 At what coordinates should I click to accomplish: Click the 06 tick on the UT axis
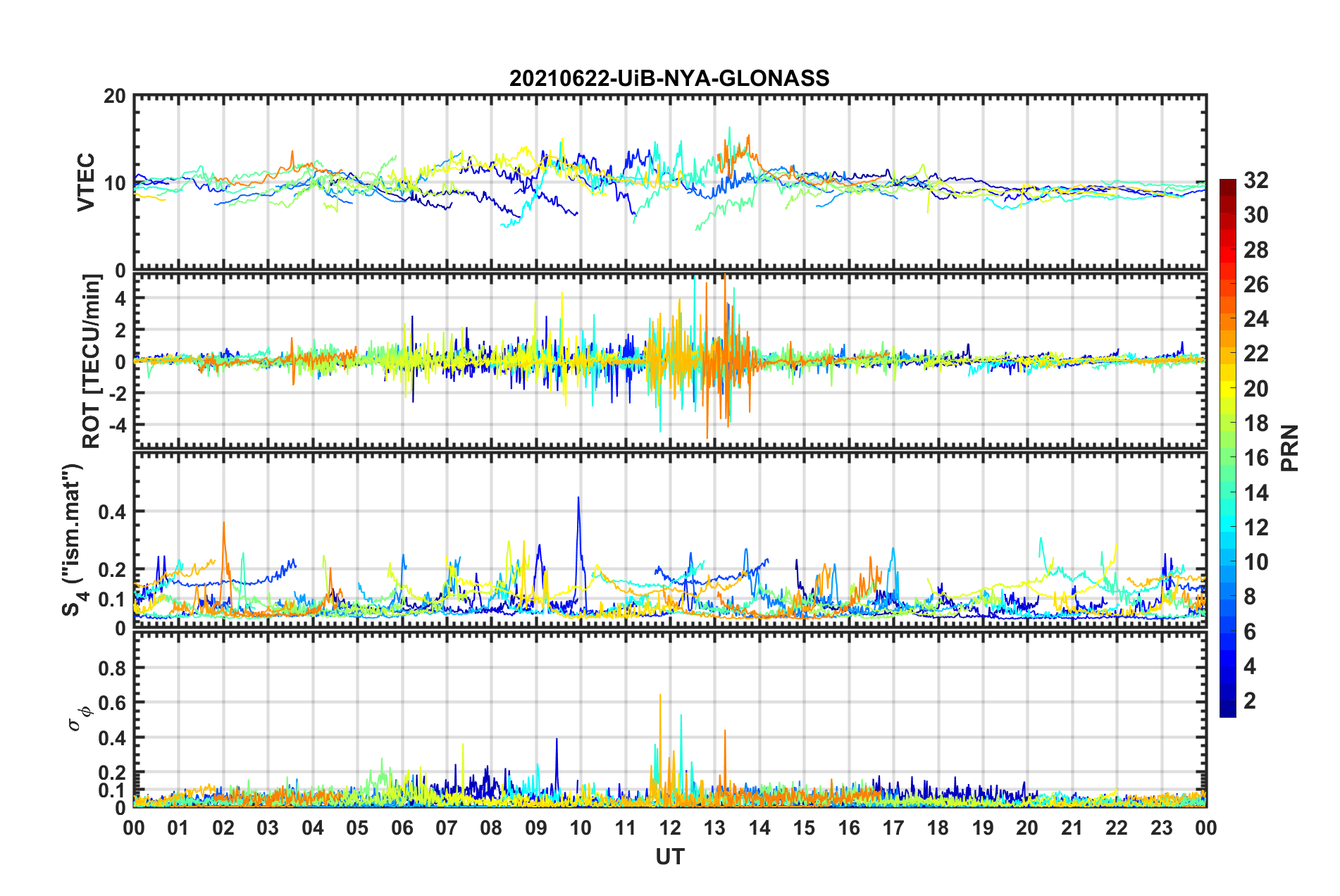pyautogui.click(x=402, y=828)
